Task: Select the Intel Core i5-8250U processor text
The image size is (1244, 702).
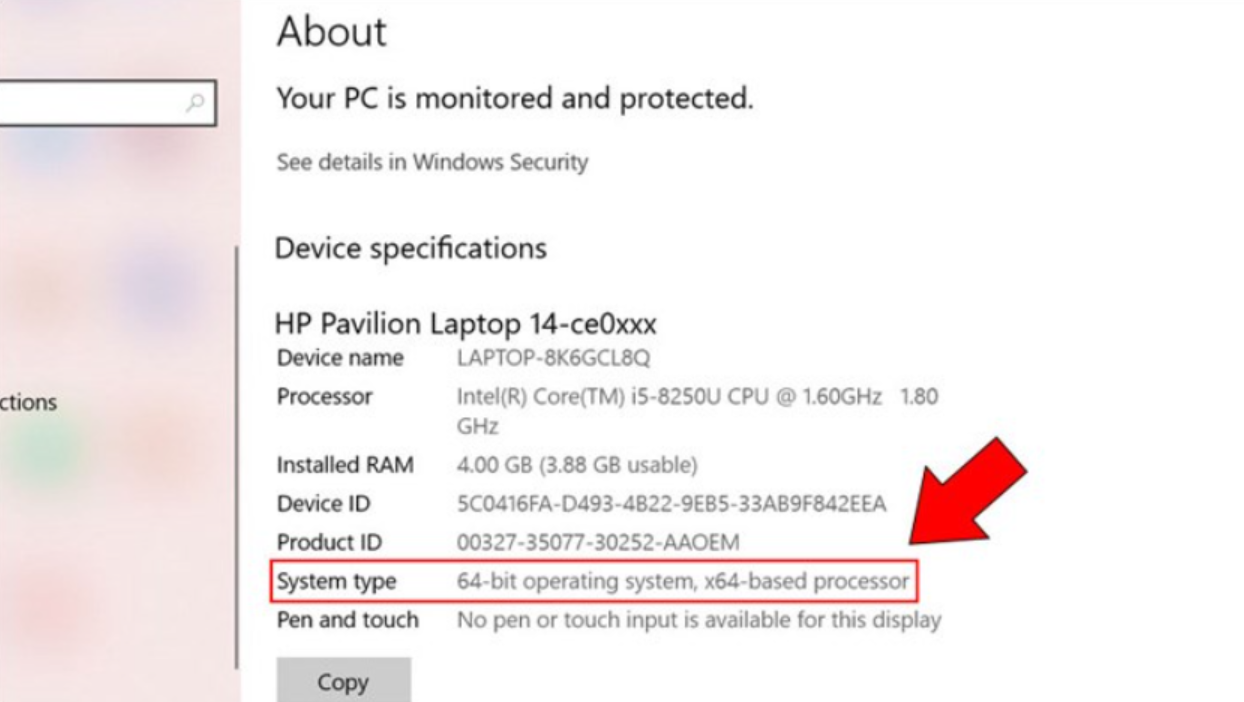Action: pos(668,397)
